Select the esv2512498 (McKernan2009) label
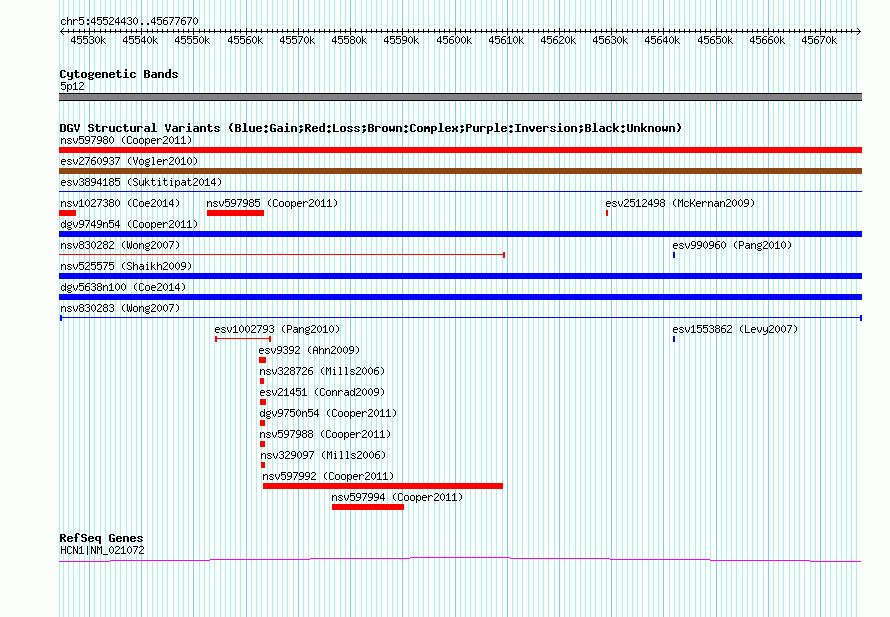890x617 pixels. 680,203
